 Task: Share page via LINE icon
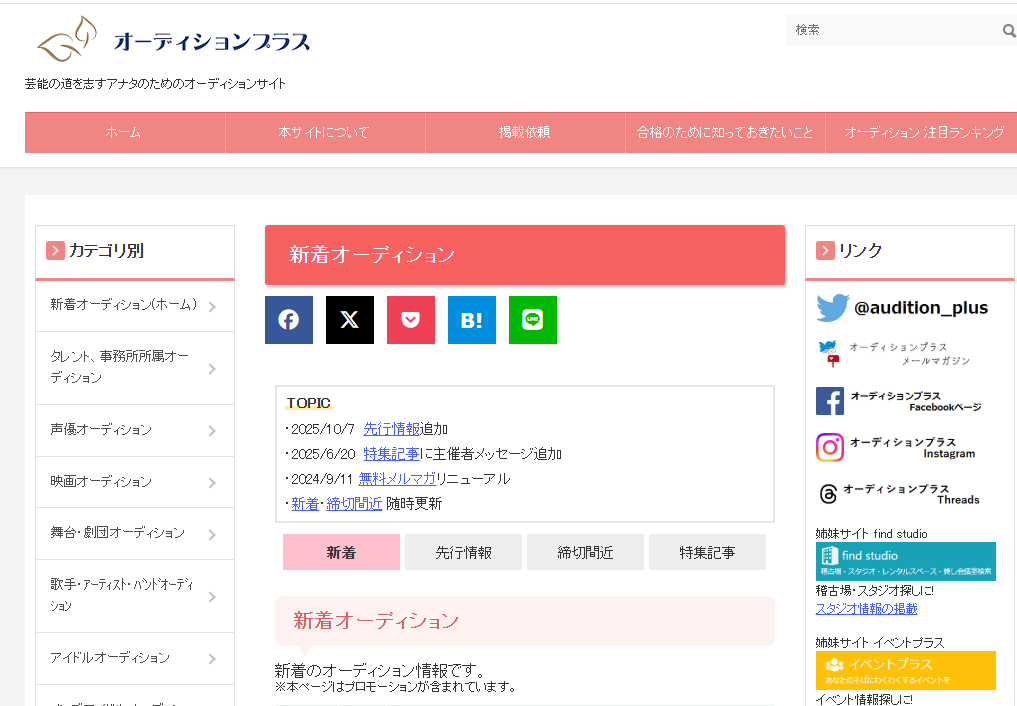click(533, 320)
